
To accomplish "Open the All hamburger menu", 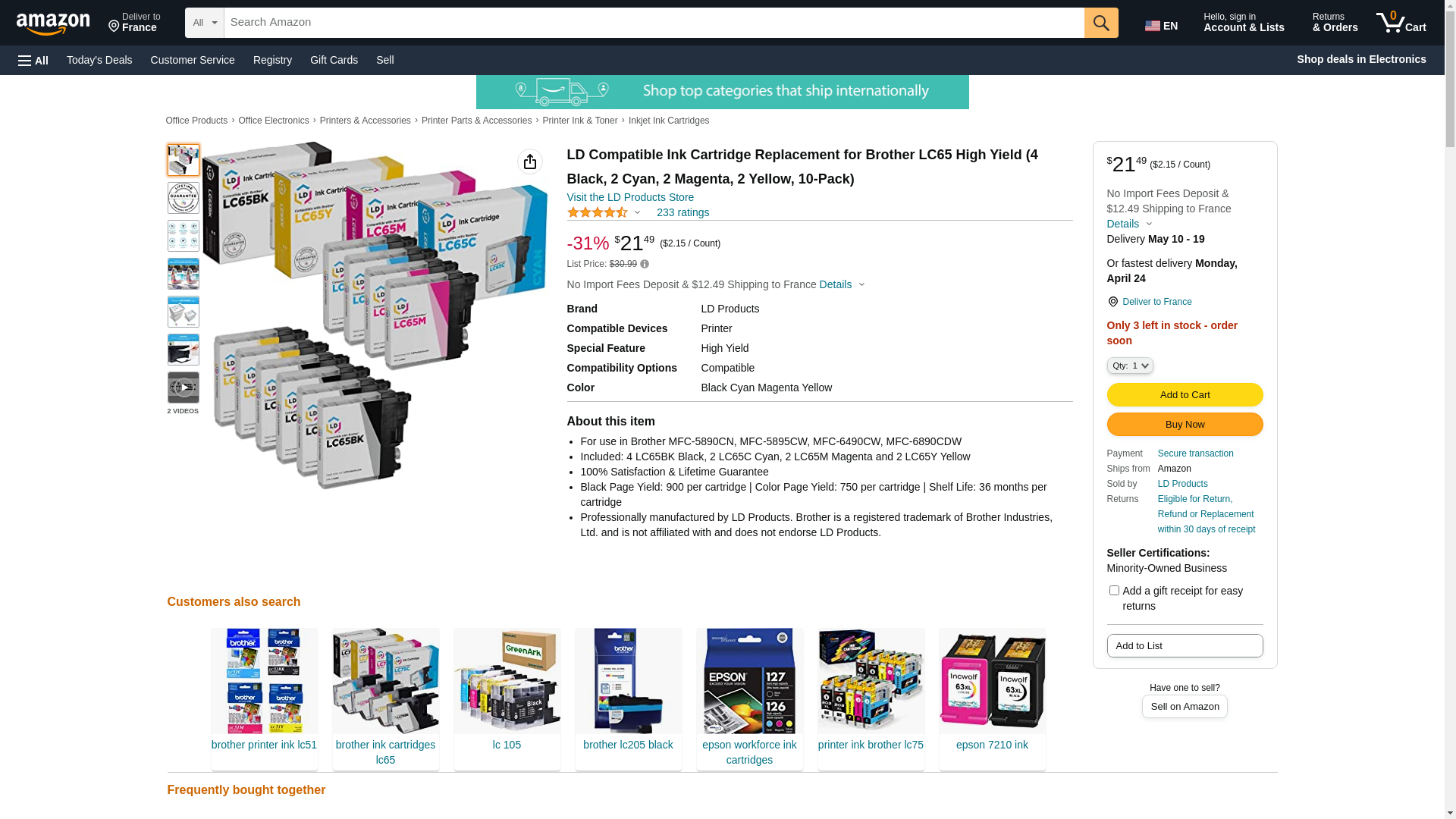I will click(33, 60).
